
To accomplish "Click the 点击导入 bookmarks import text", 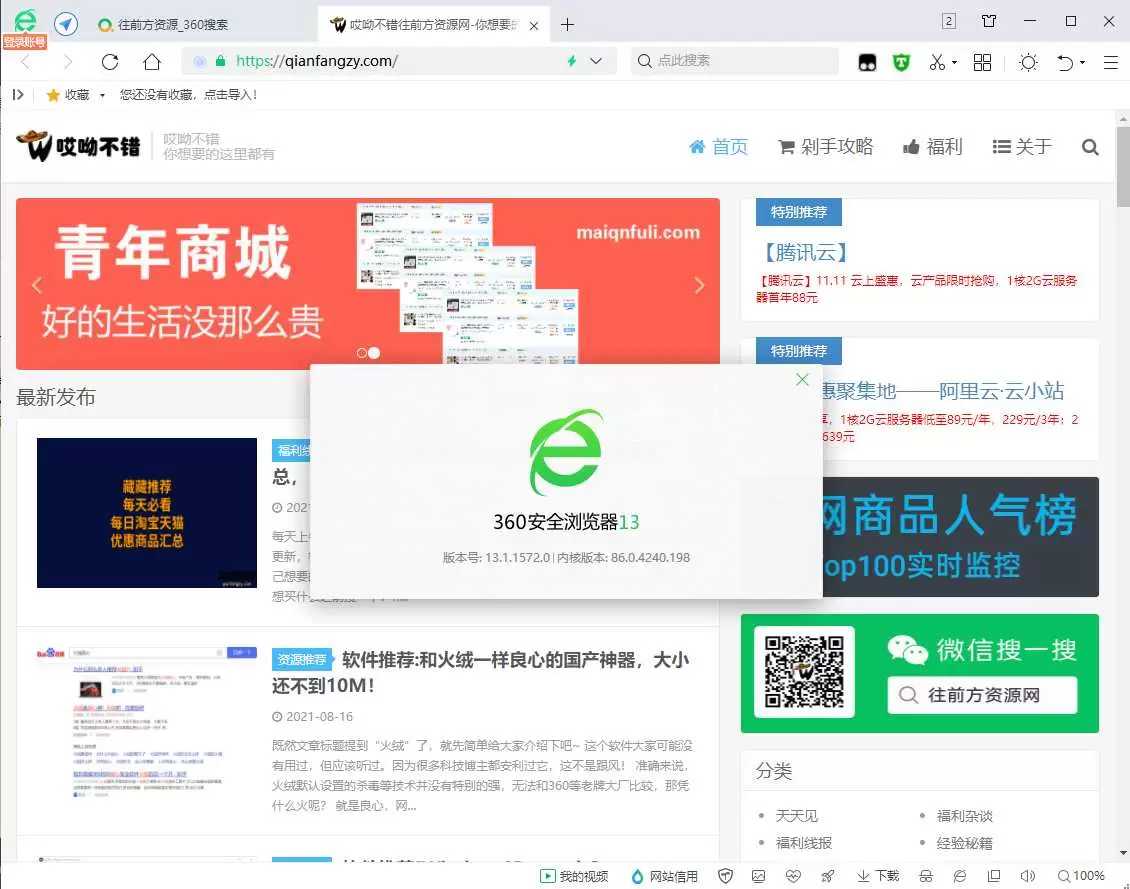I will point(230,94).
